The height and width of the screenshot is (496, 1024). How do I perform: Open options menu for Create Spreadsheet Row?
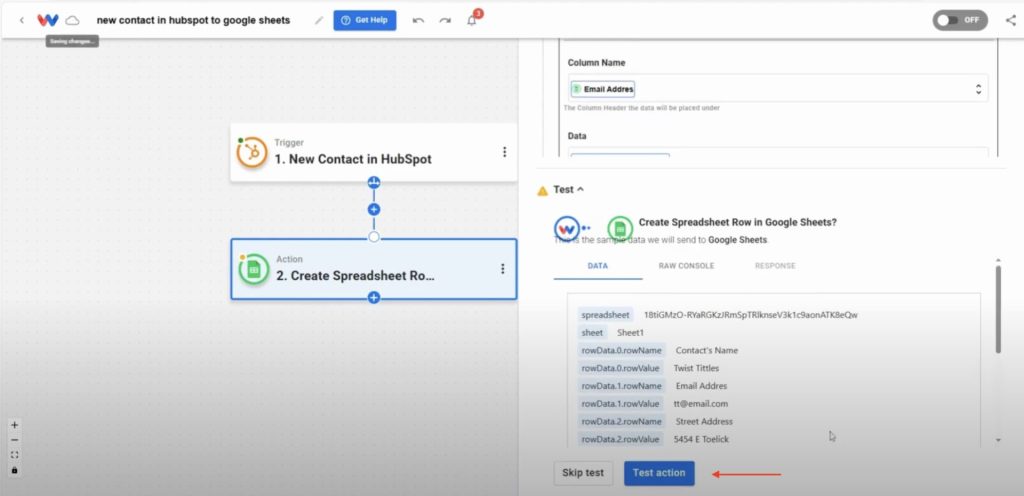(502, 269)
